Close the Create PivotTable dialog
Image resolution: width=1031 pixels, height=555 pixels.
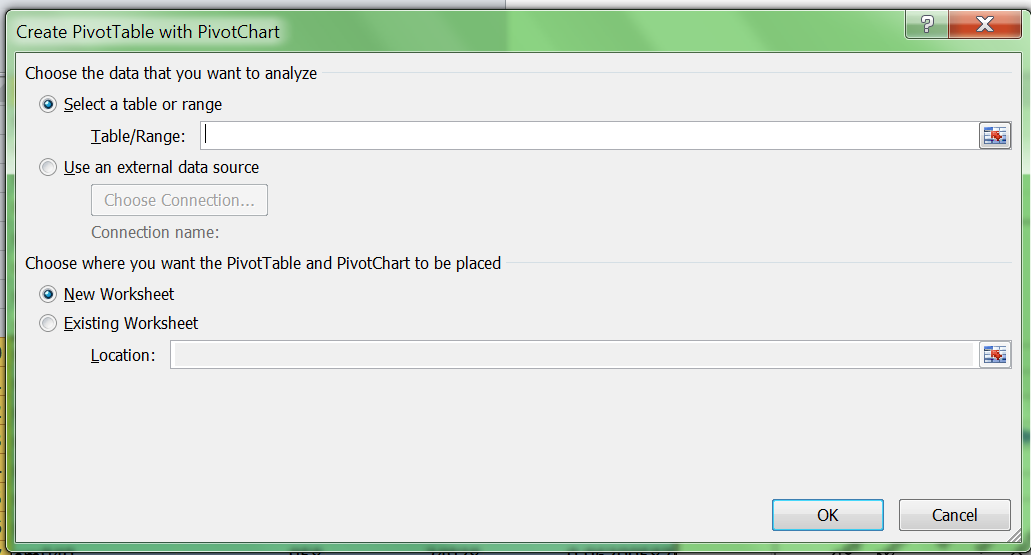[x=985, y=24]
